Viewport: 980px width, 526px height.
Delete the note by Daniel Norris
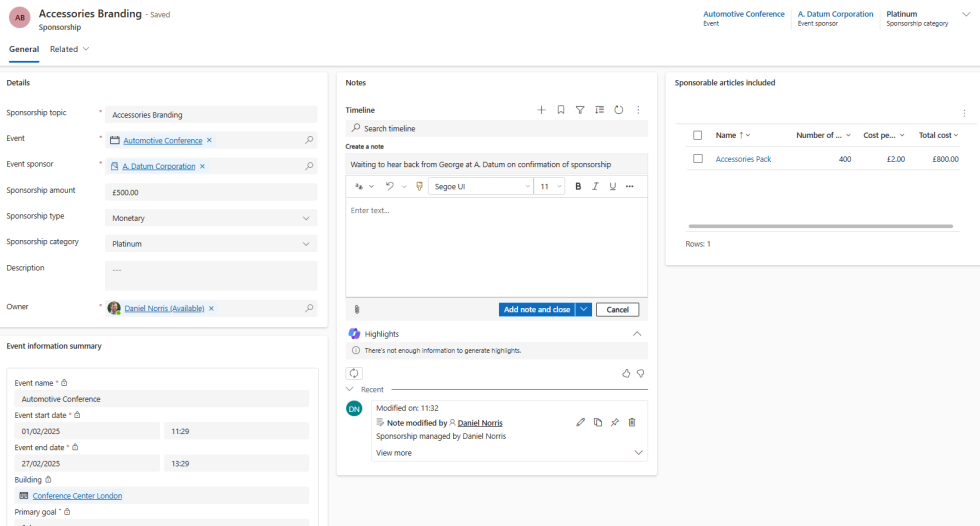coord(632,423)
